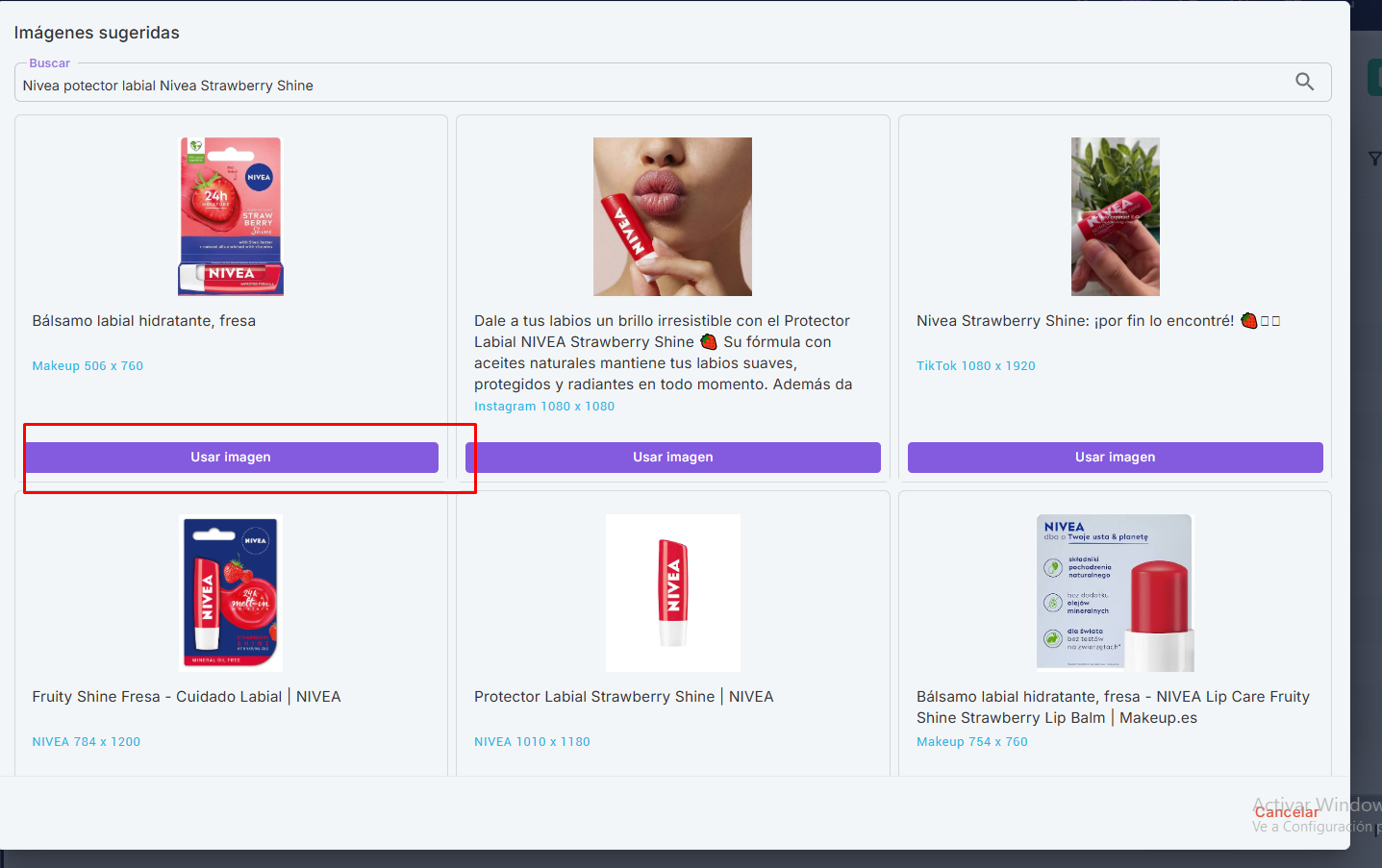Click the title 'Protector Labial Strawberry Shine | NIVEA'
The height and width of the screenshot is (868, 1382).
click(x=624, y=697)
